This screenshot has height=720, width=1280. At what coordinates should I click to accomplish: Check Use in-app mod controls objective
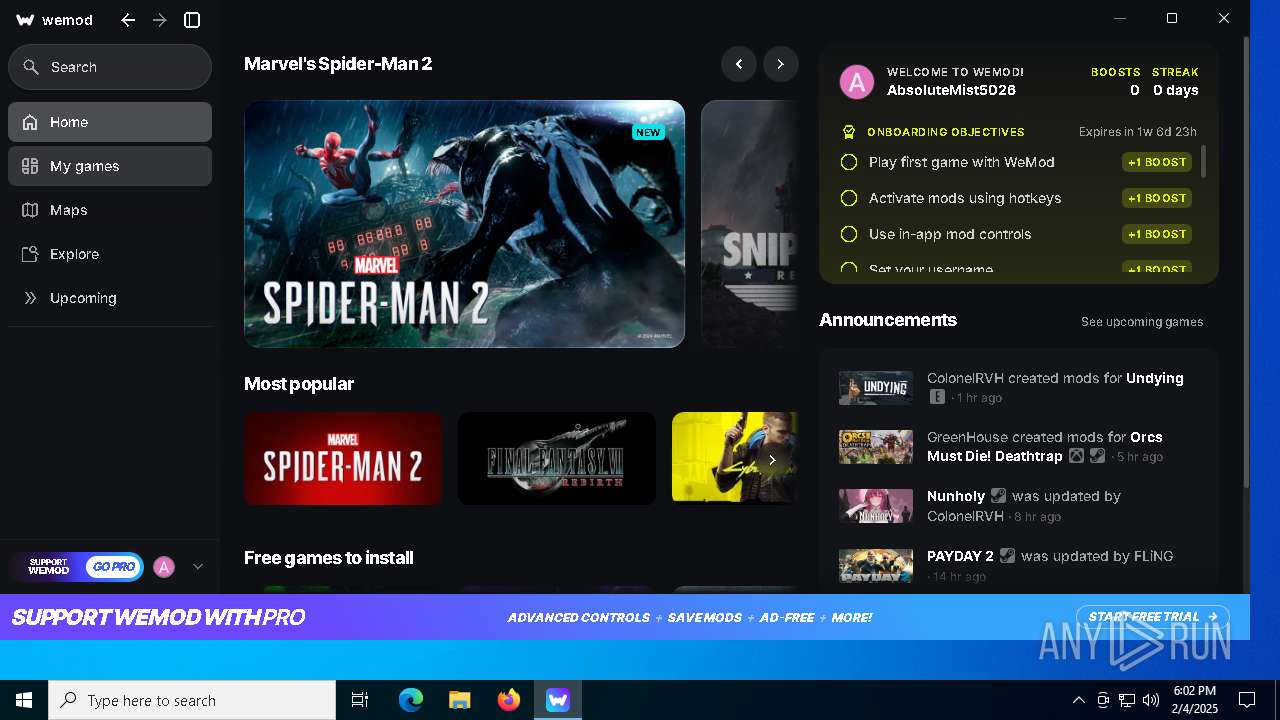coord(849,234)
